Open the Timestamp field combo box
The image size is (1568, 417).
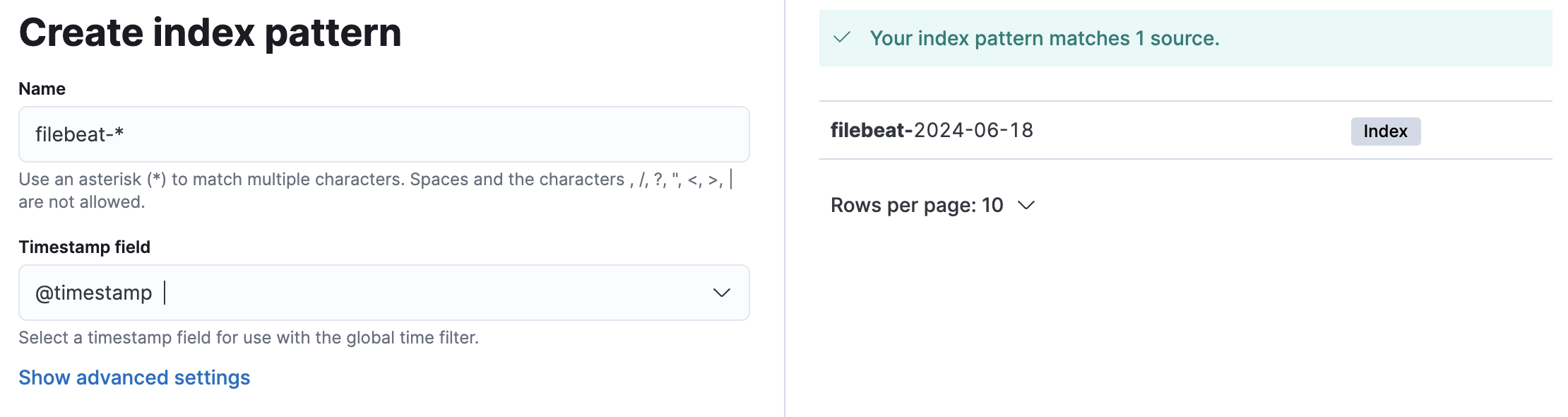(384, 293)
